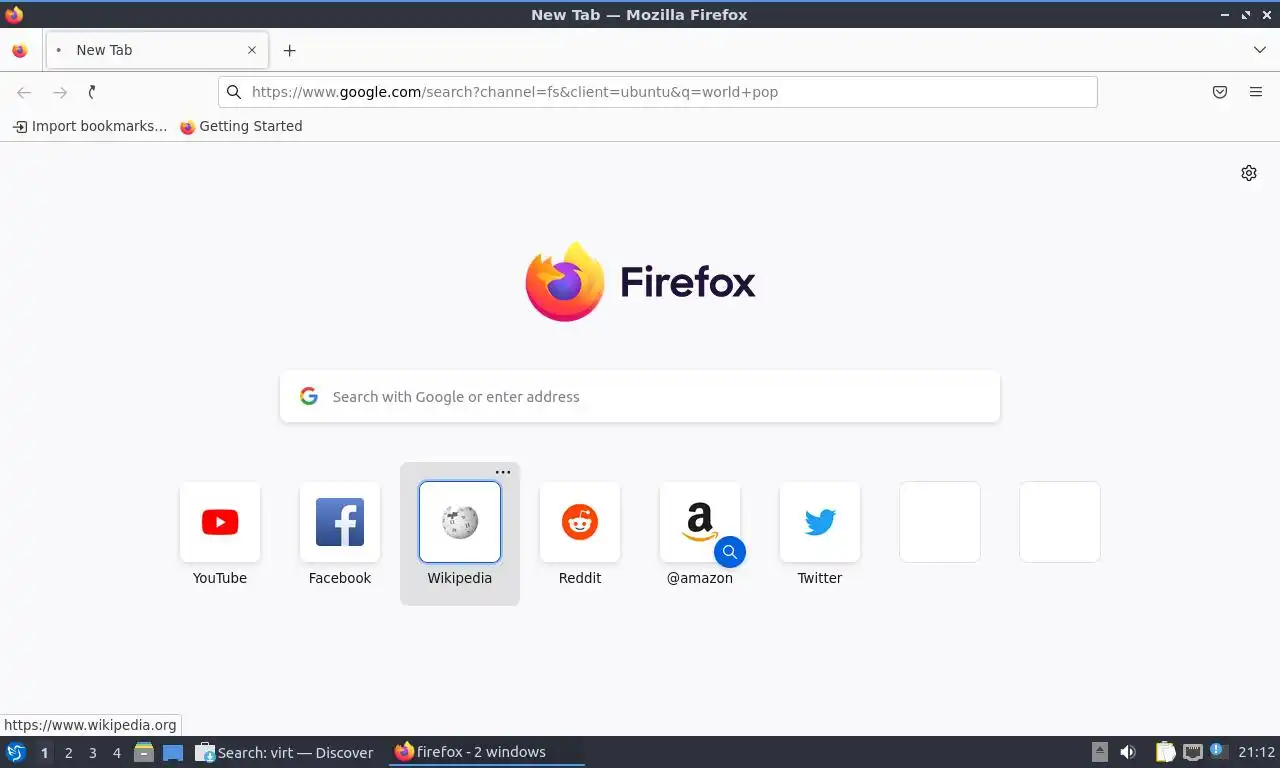Open a new tab with plus button
This screenshot has width=1280, height=768.
click(x=289, y=50)
